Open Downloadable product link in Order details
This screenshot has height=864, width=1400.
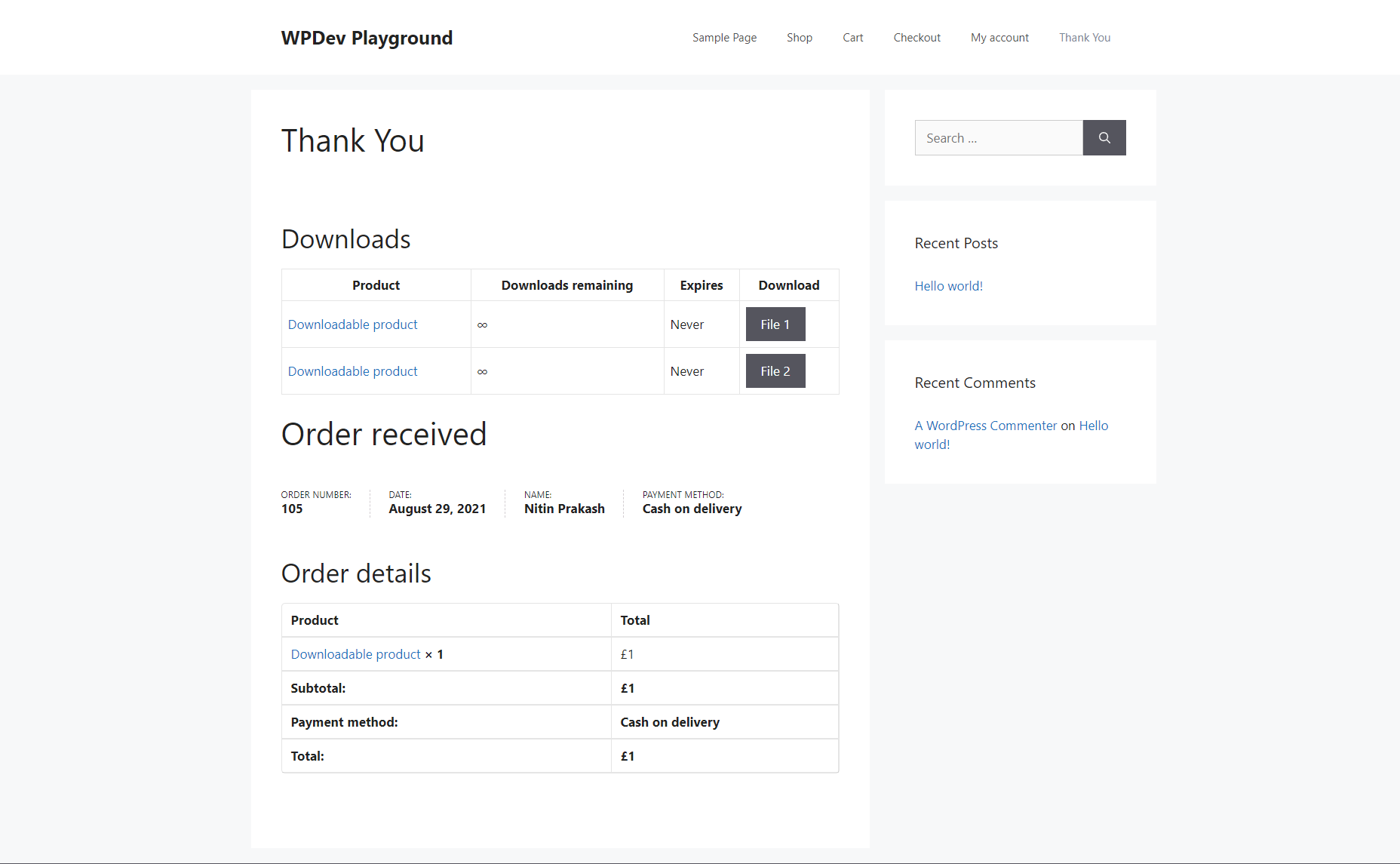click(x=355, y=654)
